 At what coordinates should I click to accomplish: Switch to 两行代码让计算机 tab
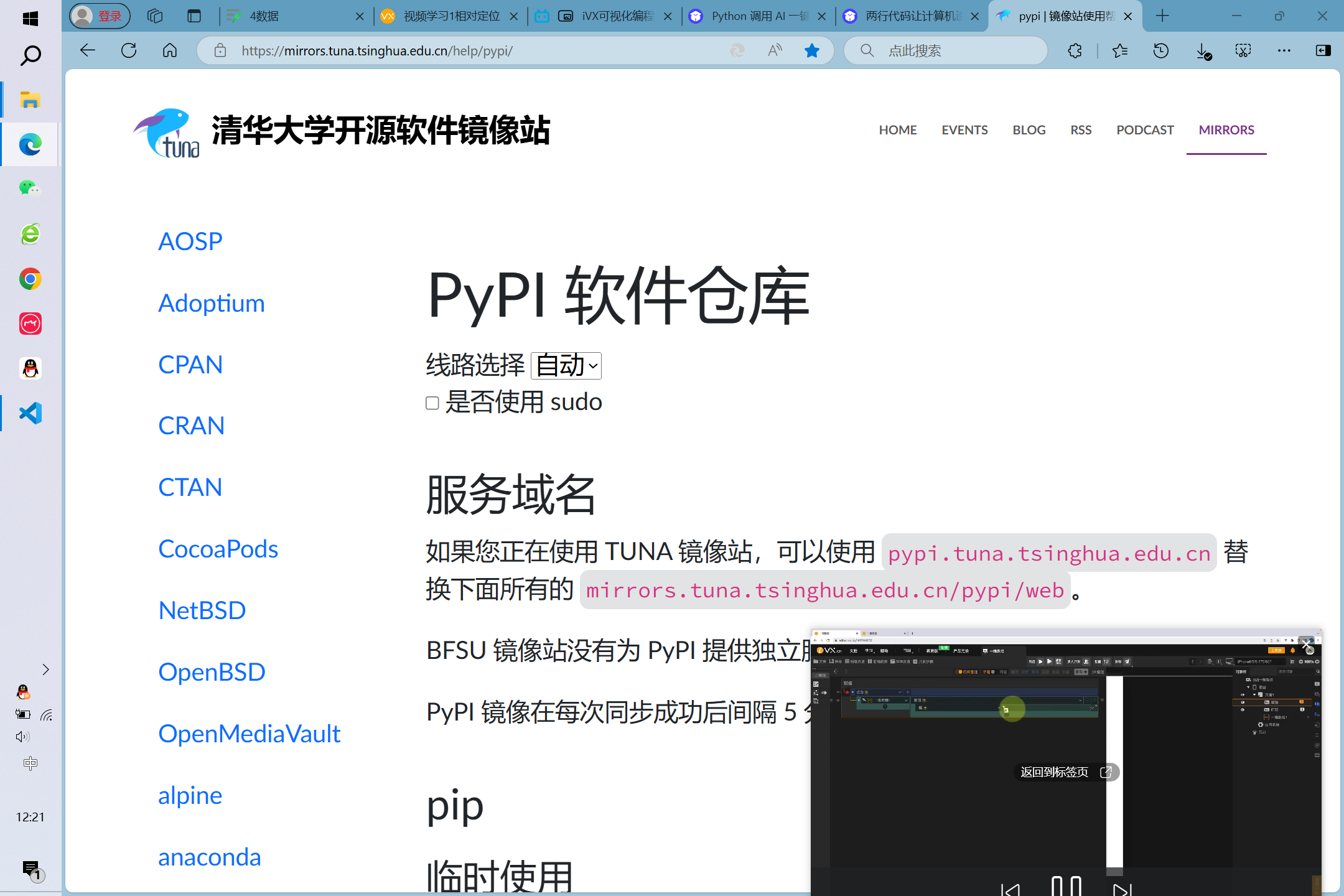pos(912,16)
